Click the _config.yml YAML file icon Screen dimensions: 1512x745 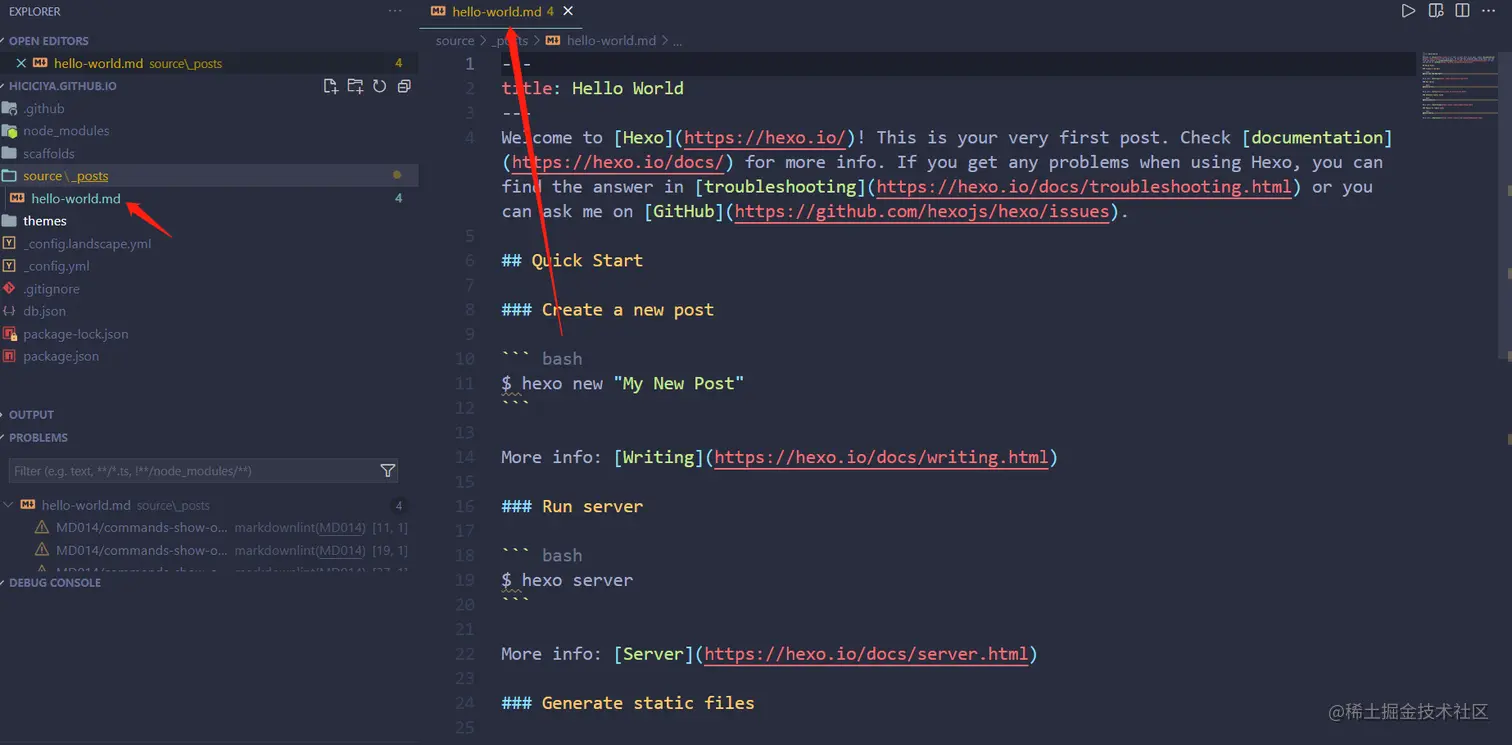click(10, 266)
